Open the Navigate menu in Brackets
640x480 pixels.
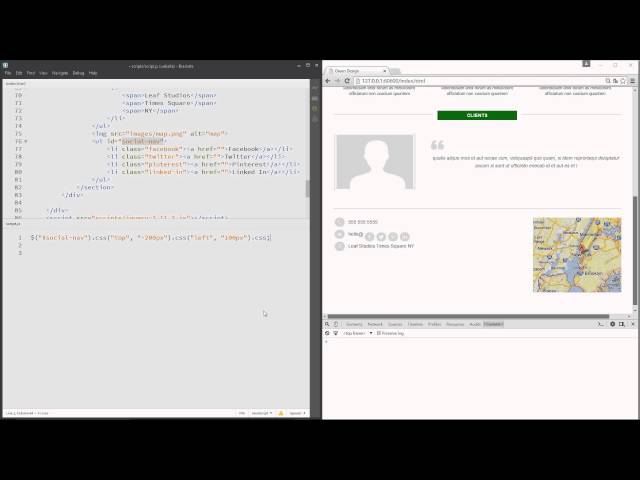click(x=60, y=73)
